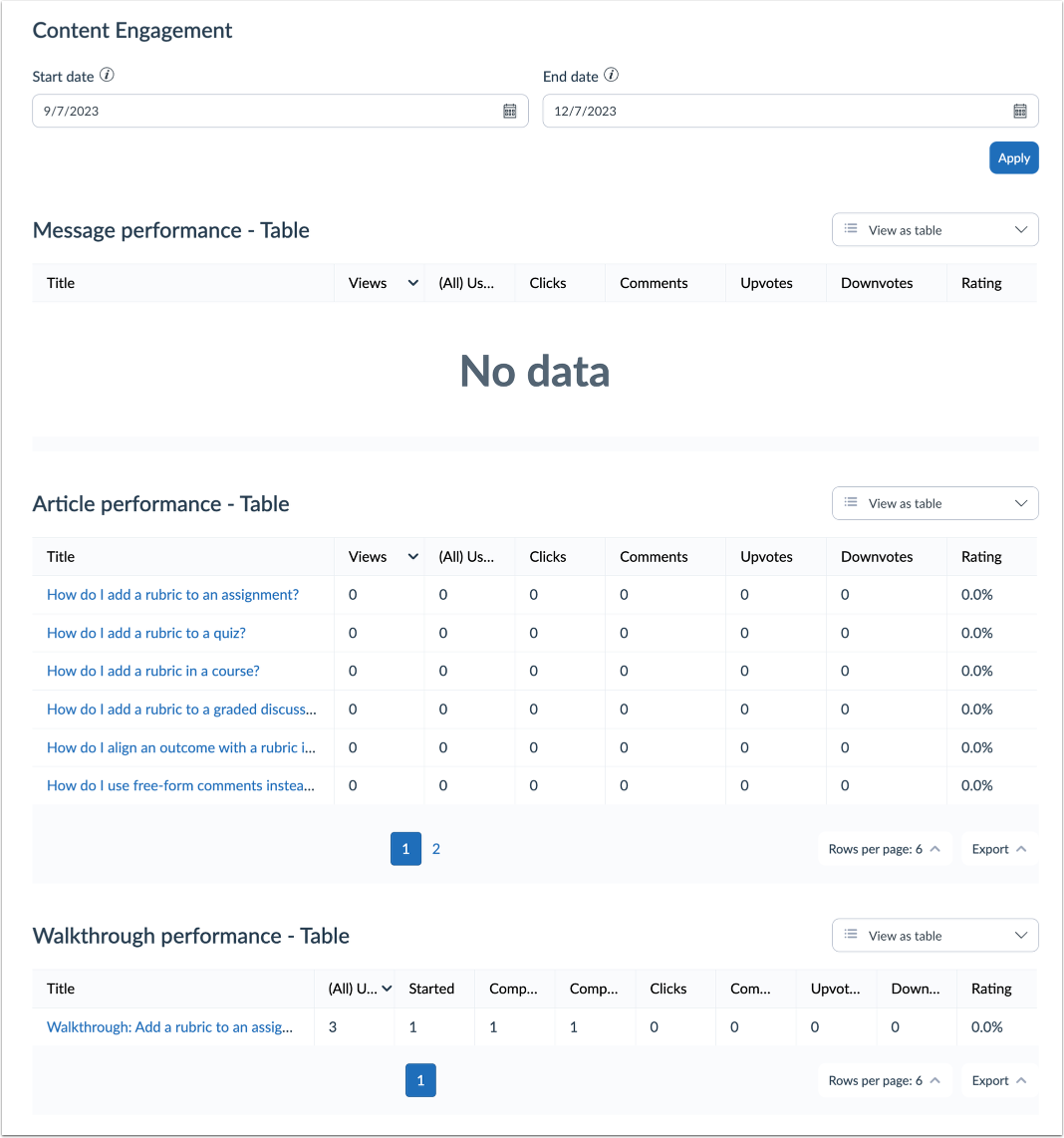
Task: Click the Views sort chevron in Message performance table
Action: (412, 282)
